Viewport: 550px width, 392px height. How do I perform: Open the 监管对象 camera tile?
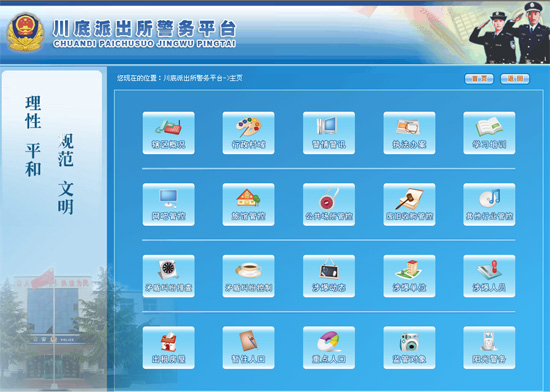pos(409,347)
